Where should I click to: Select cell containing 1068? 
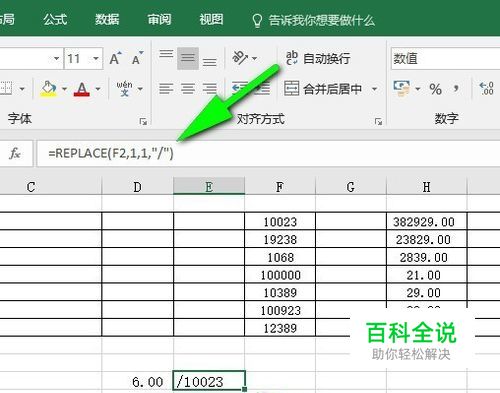[x=280, y=257]
